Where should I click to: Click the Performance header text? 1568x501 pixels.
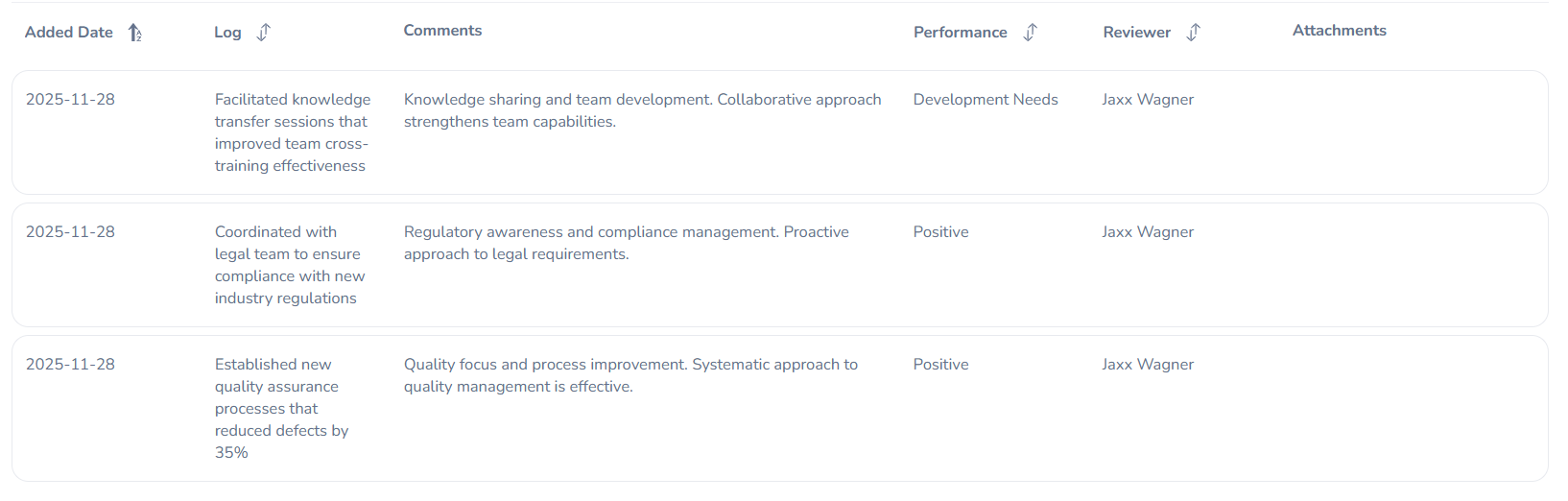[960, 33]
